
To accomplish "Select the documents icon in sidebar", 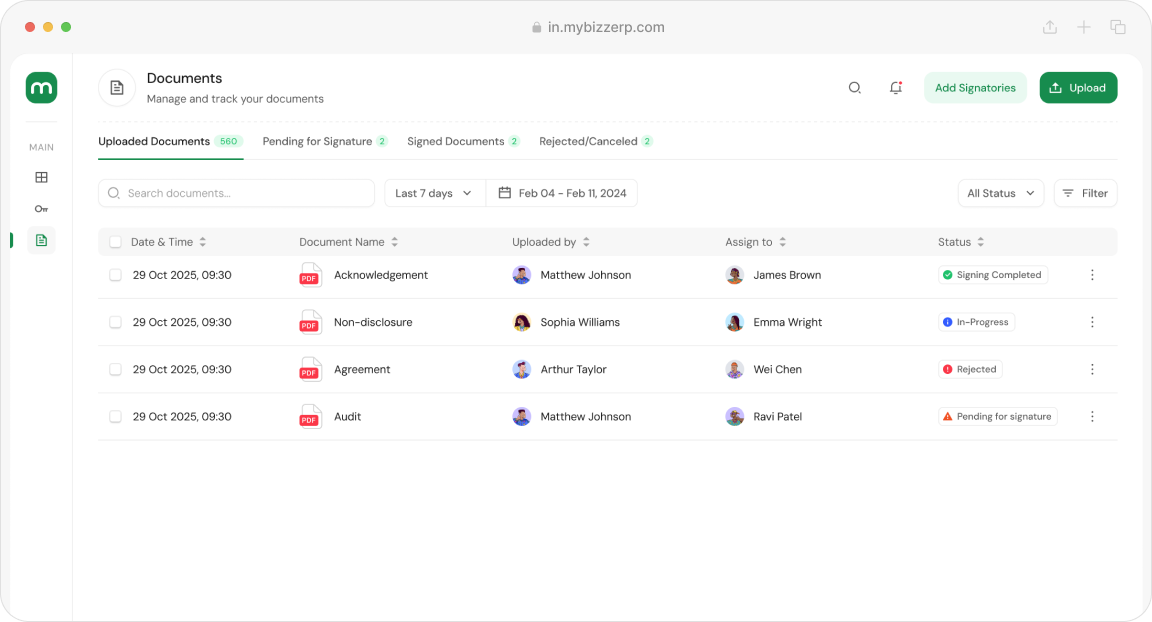I will [x=41, y=240].
